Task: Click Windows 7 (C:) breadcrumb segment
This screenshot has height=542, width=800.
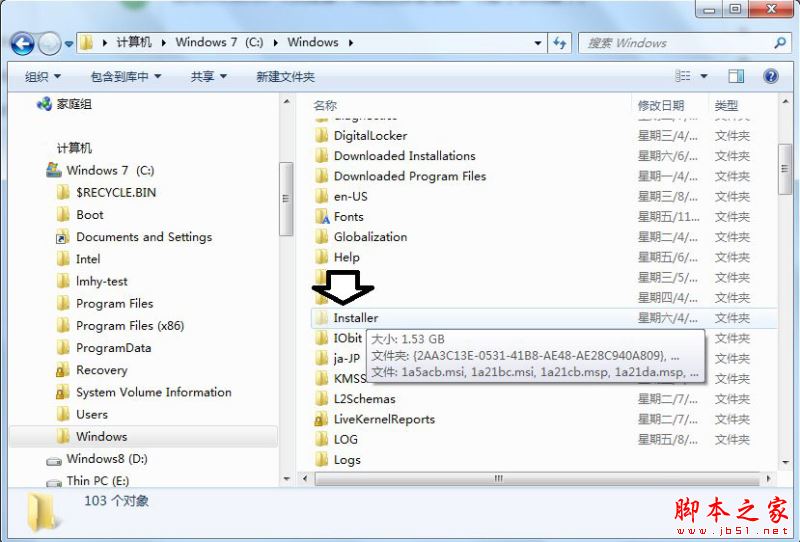Action: pos(219,42)
